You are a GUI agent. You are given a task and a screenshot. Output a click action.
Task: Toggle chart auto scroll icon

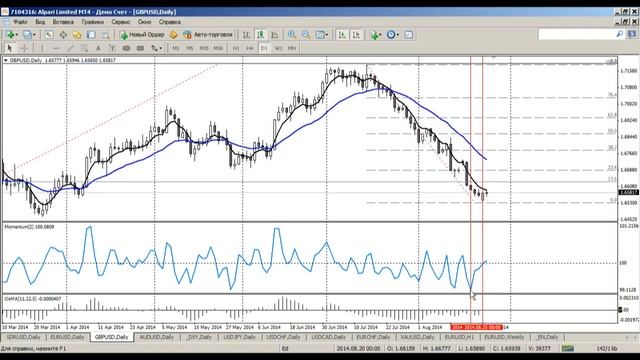click(342, 35)
